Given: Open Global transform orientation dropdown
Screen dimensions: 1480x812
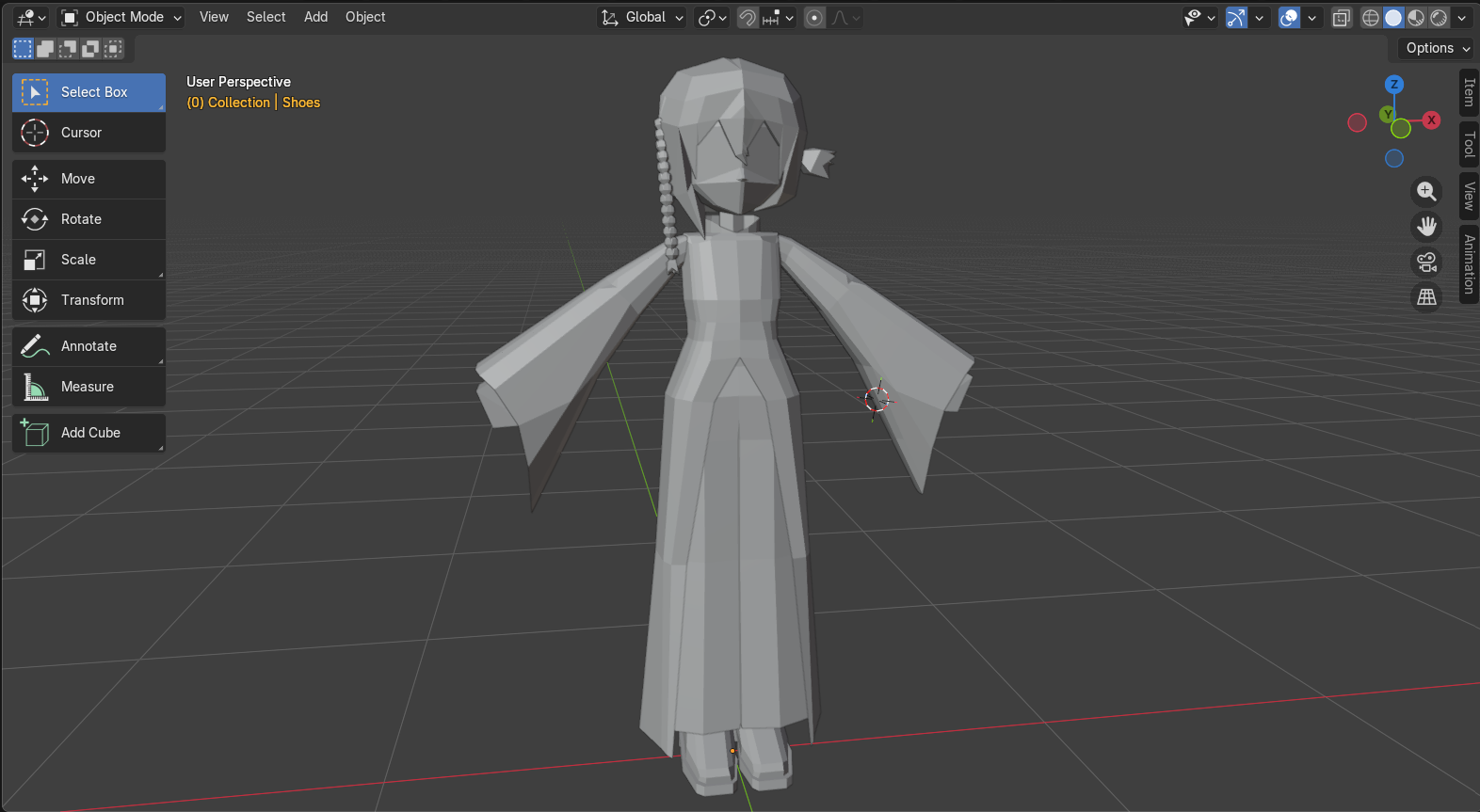Looking at the screenshot, I should pos(642,17).
